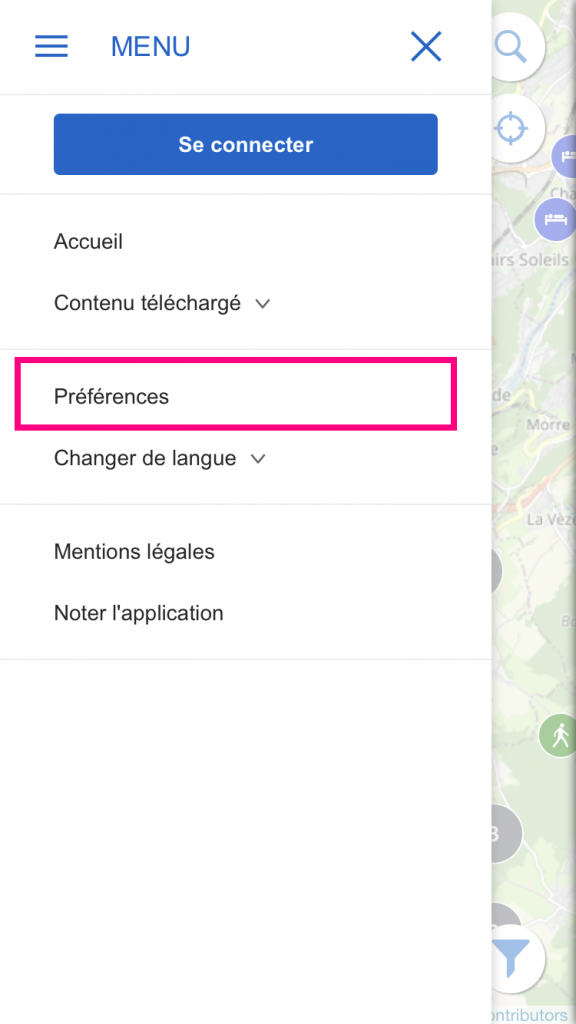Viewport: 576px width, 1024px height.
Task: Select the Changer de langue entry
Action: [145, 458]
